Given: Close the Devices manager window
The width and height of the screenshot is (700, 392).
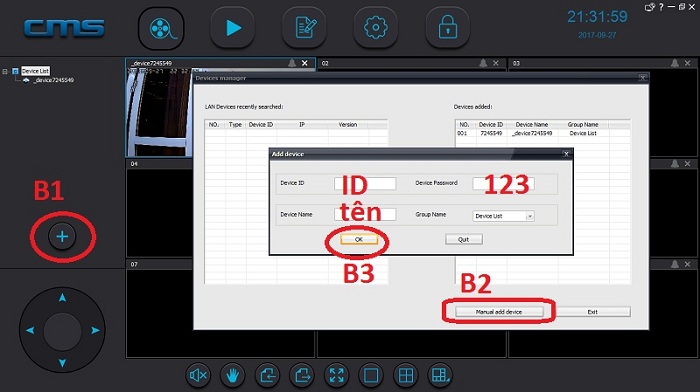Looking at the screenshot, I should pyautogui.click(x=642, y=78).
